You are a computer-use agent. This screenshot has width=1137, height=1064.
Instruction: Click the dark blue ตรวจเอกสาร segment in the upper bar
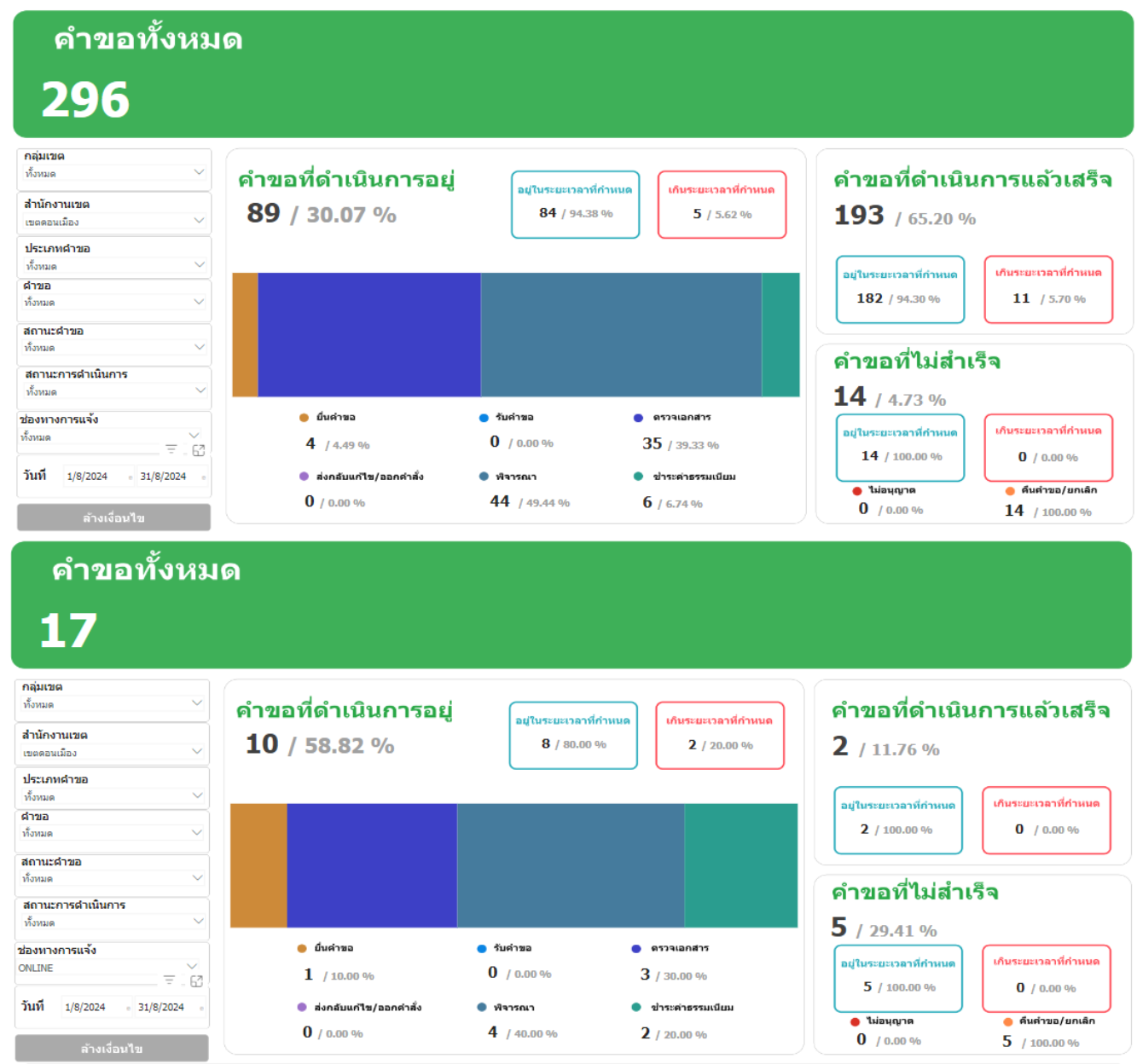point(368,335)
